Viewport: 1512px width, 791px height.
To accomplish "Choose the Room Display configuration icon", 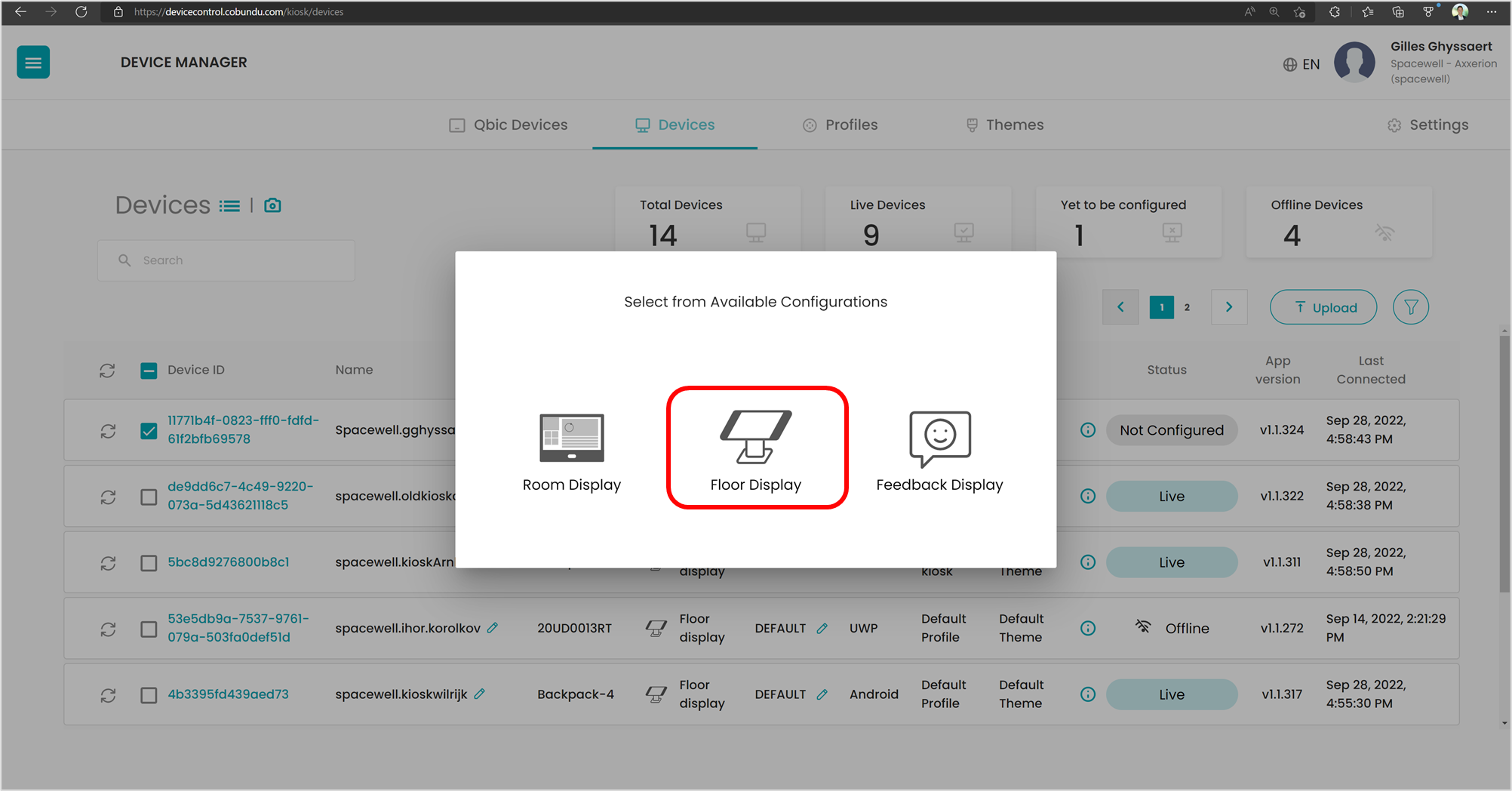I will 572,437.
